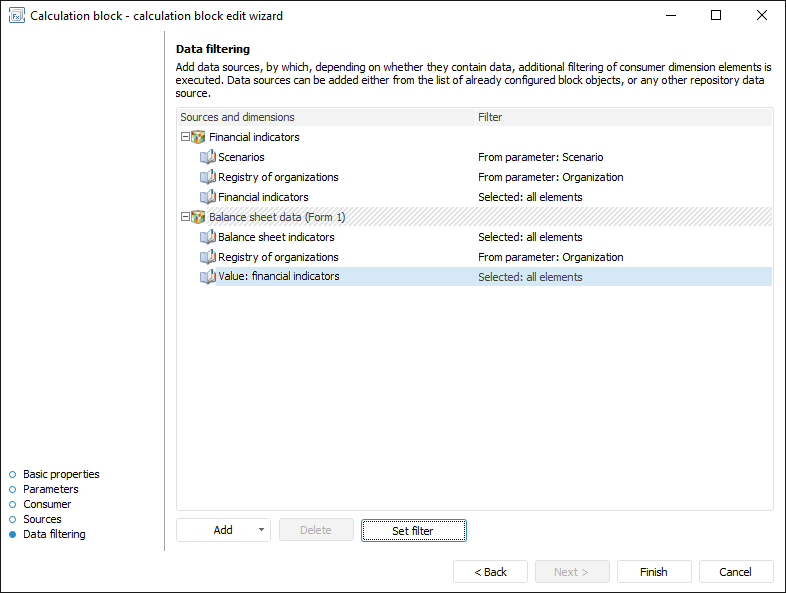Collapse the Balance sheet data (Form 1) node
Screen dimensions: 786x593
[x=184, y=217]
